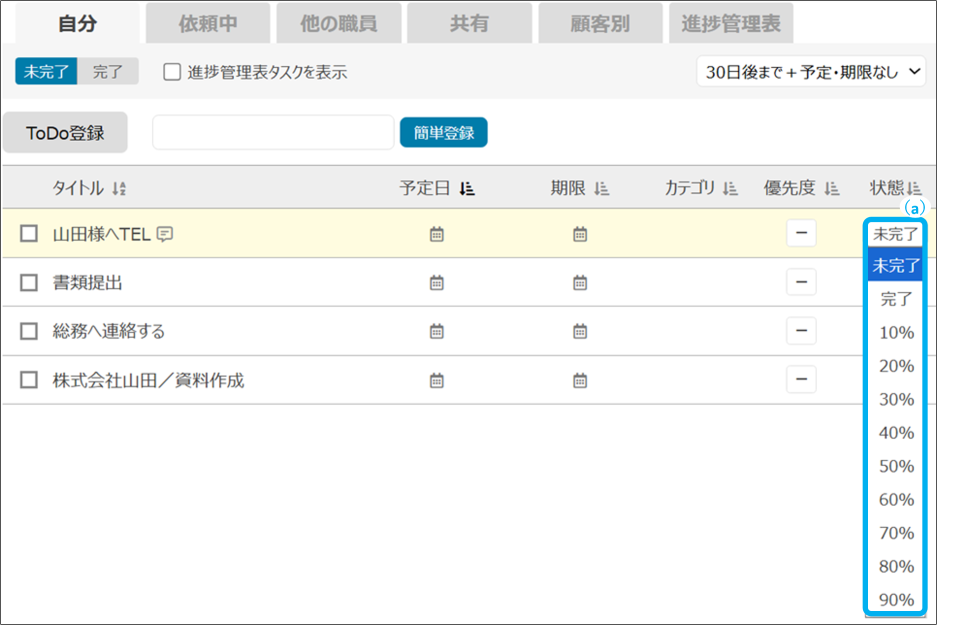Open the 期限 calendar for 株式会社山田／資料作成
Image resolution: width=964 pixels, height=625 pixels.
tap(580, 380)
